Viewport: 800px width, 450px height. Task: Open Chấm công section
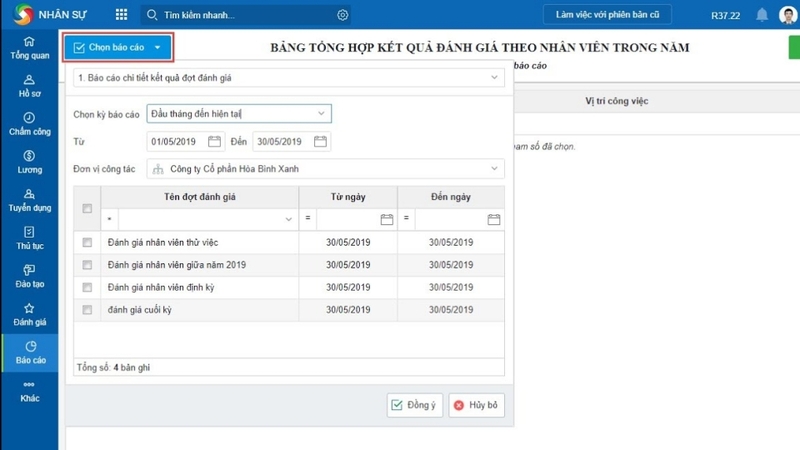point(30,124)
